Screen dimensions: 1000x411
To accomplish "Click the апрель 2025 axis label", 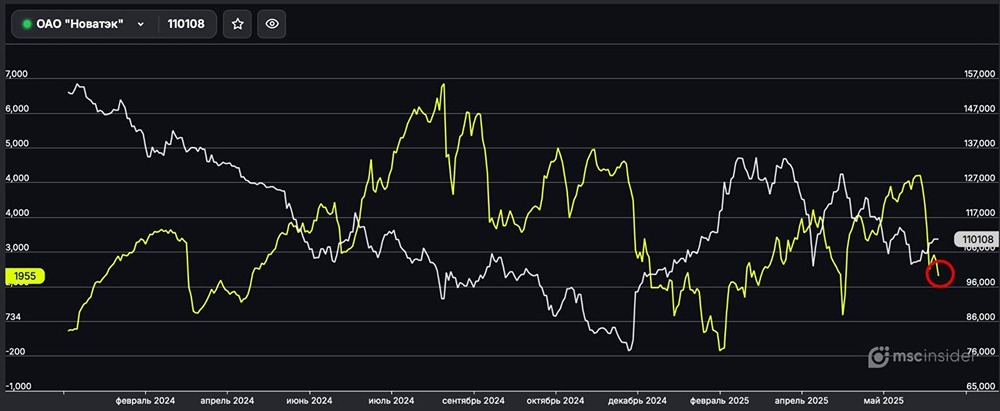I will pyautogui.click(x=801, y=401).
